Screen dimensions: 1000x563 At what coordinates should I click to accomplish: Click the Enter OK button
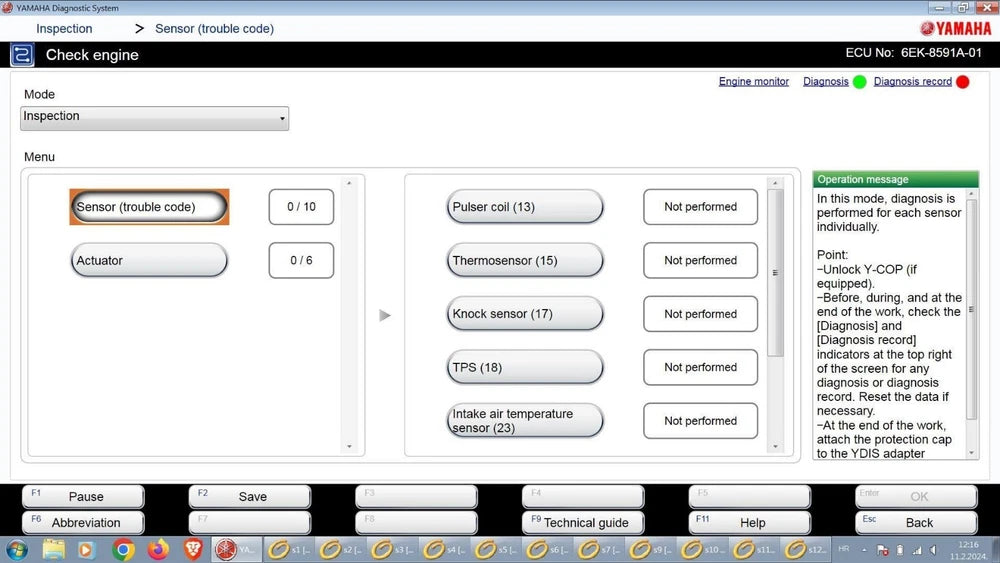(x=916, y=496)
